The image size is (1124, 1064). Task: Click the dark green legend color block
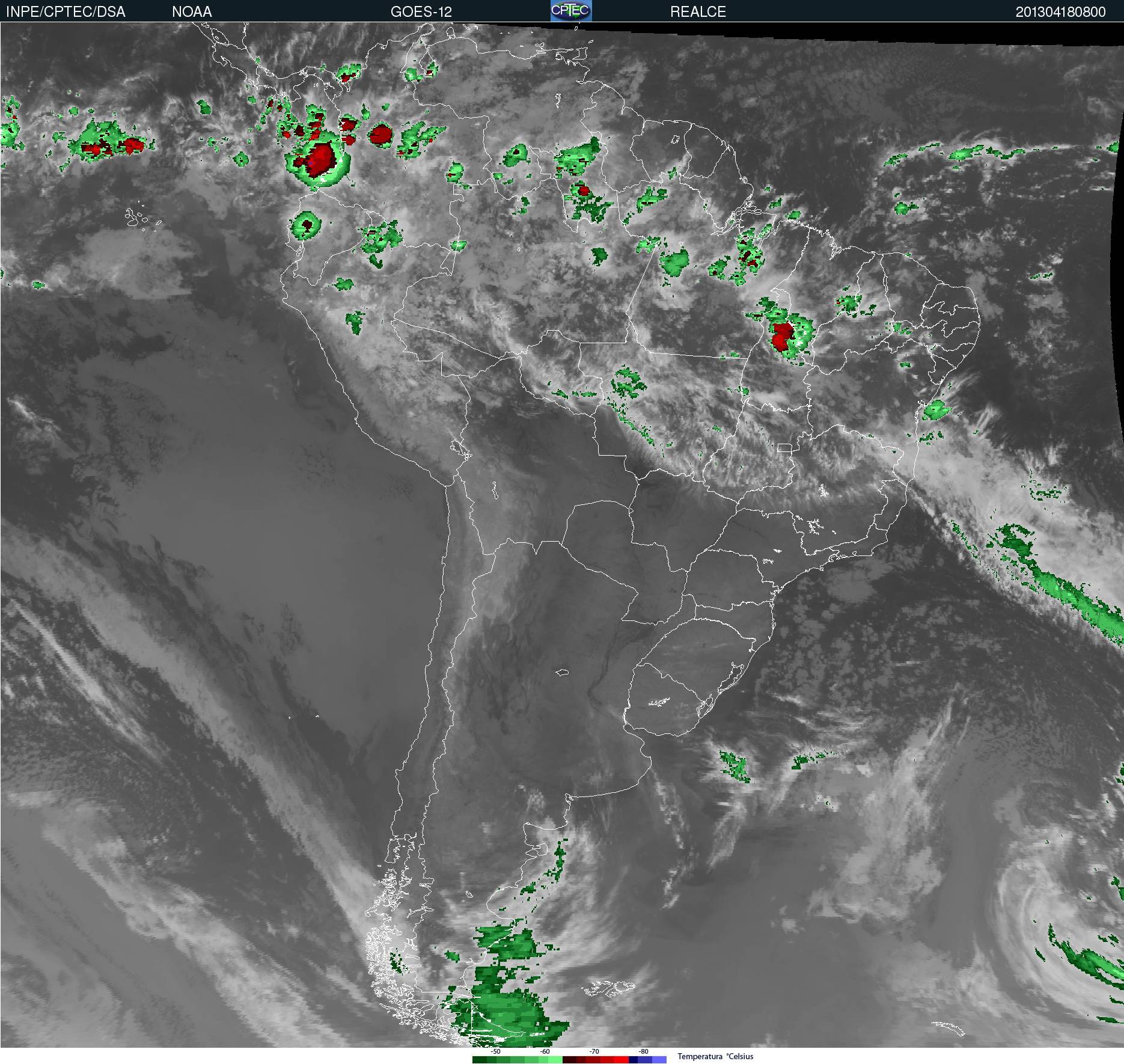(x=480, y=1060)
